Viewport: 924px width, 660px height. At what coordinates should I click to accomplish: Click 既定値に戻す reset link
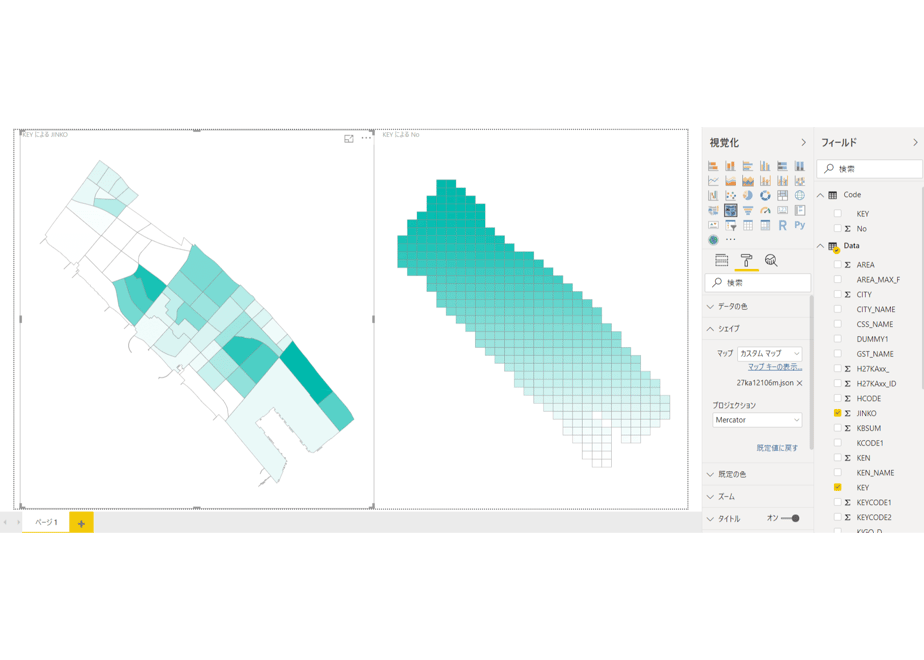point(777,448)
